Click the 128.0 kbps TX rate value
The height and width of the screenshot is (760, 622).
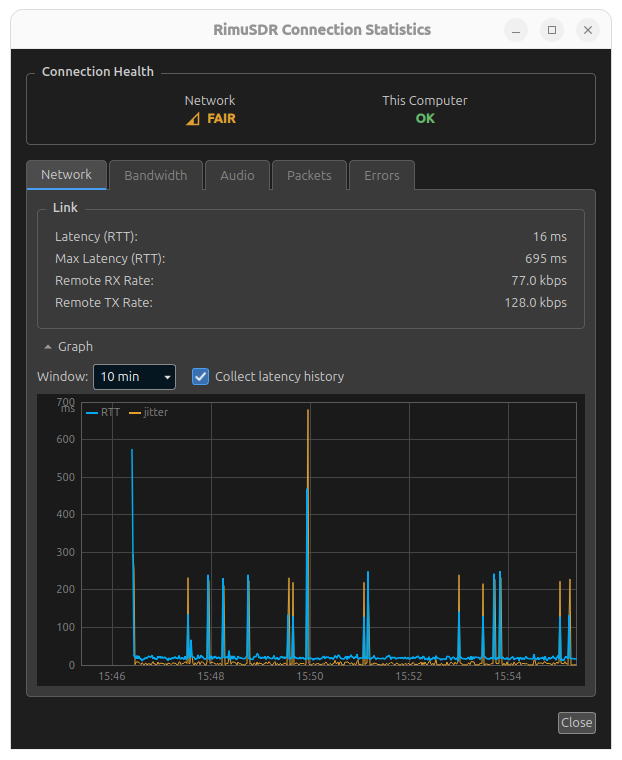536,302
